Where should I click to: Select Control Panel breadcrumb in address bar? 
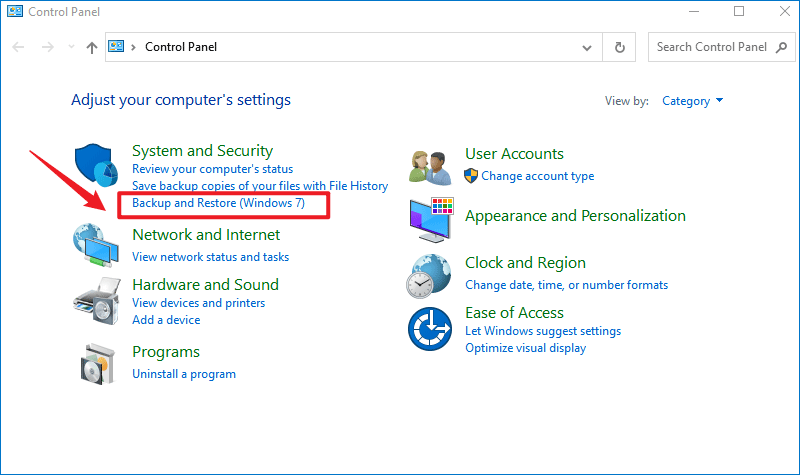181,47
